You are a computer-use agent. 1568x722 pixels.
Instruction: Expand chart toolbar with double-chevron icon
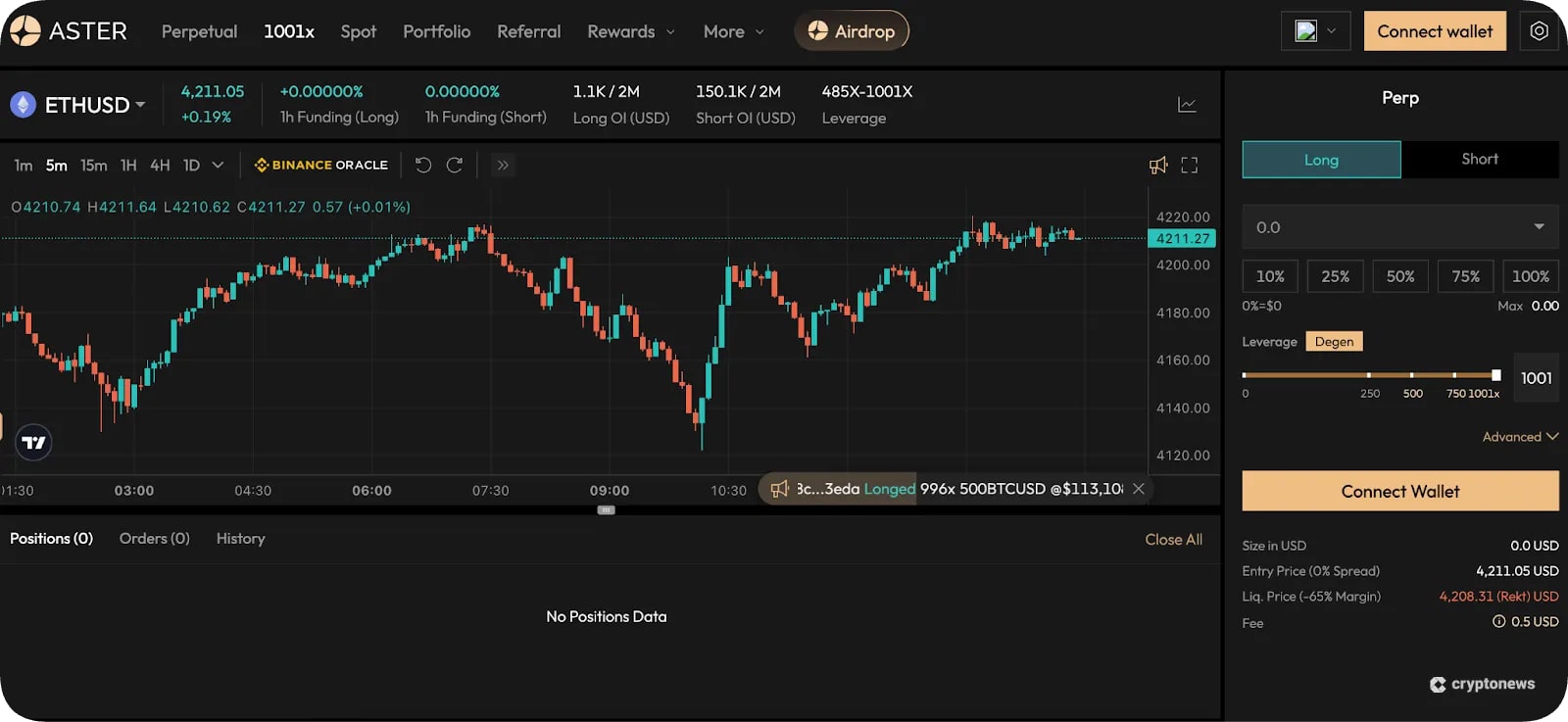(503, 165)
